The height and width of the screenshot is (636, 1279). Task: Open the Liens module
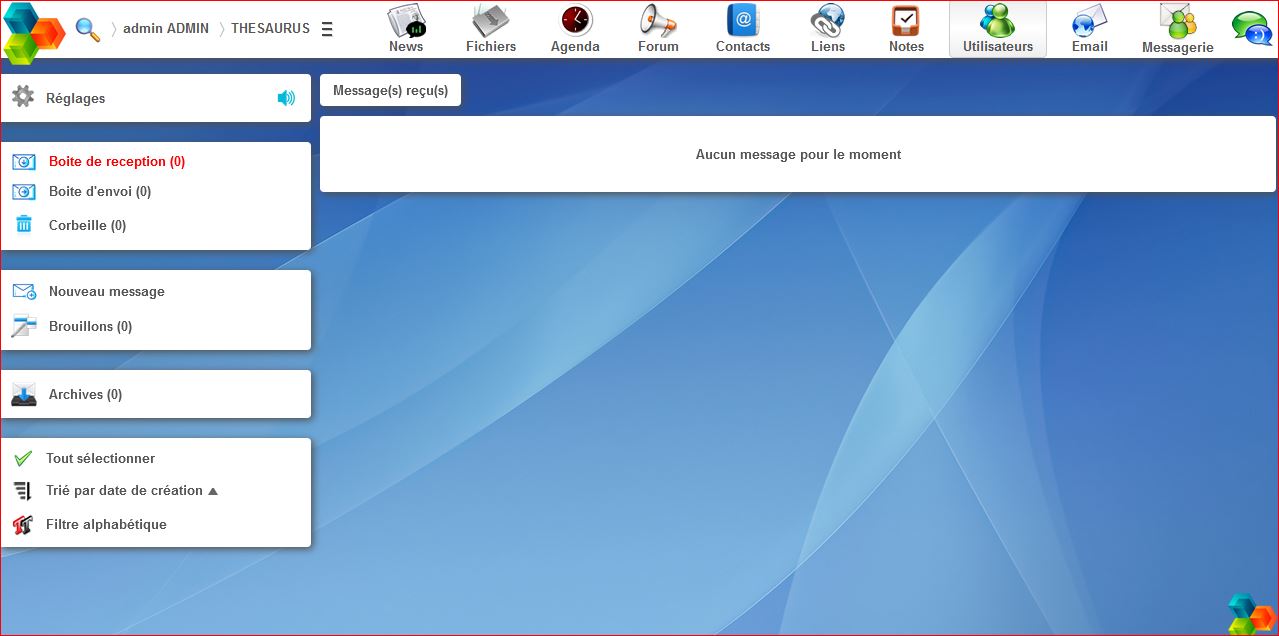click(x=827, y=28)
